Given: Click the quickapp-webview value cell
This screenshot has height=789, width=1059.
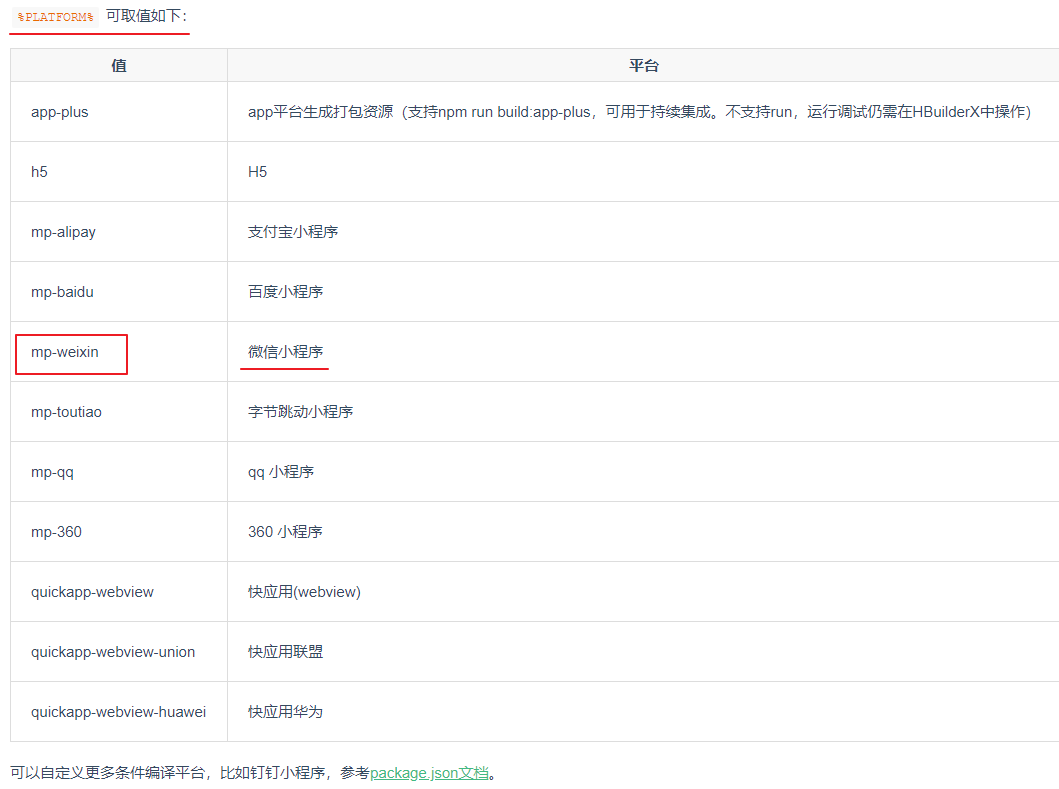Looking at the screenshot, I should pyautogui.click(x=119, y=592).
